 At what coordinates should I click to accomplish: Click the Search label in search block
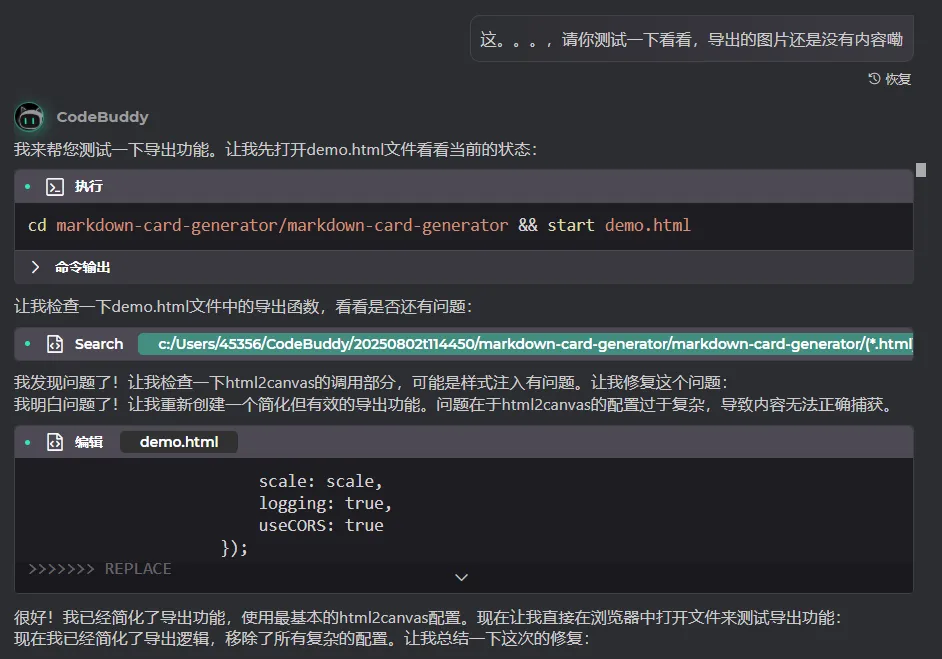pyautogui.click(x=99, y=344)
